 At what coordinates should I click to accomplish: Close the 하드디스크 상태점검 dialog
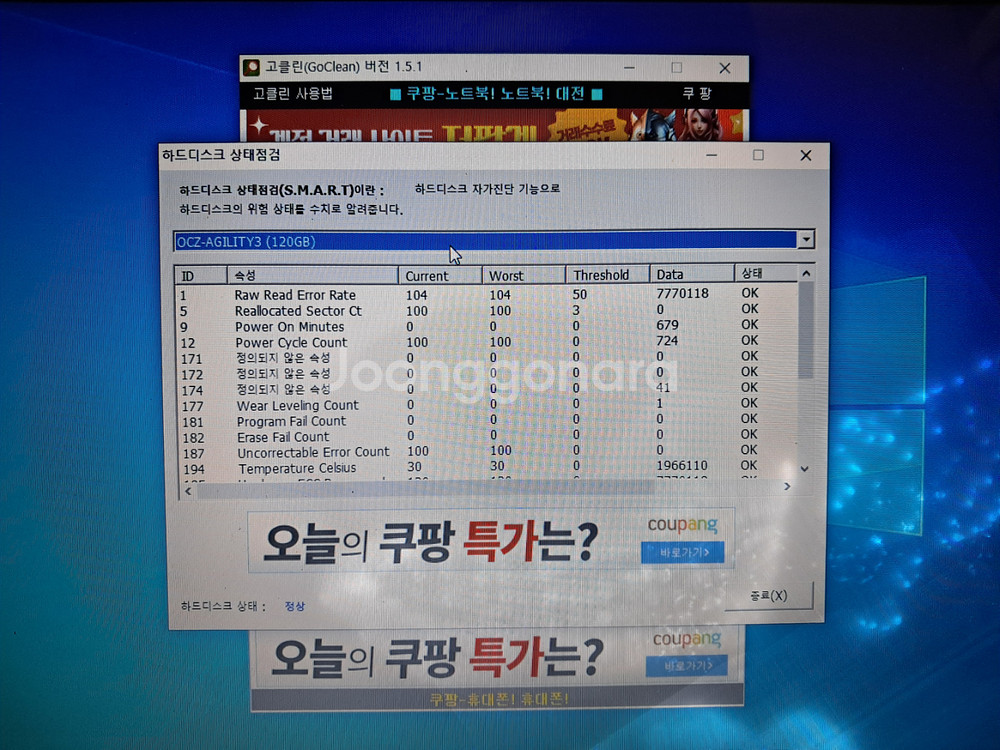pyautogui.click(x=805, y=155)
